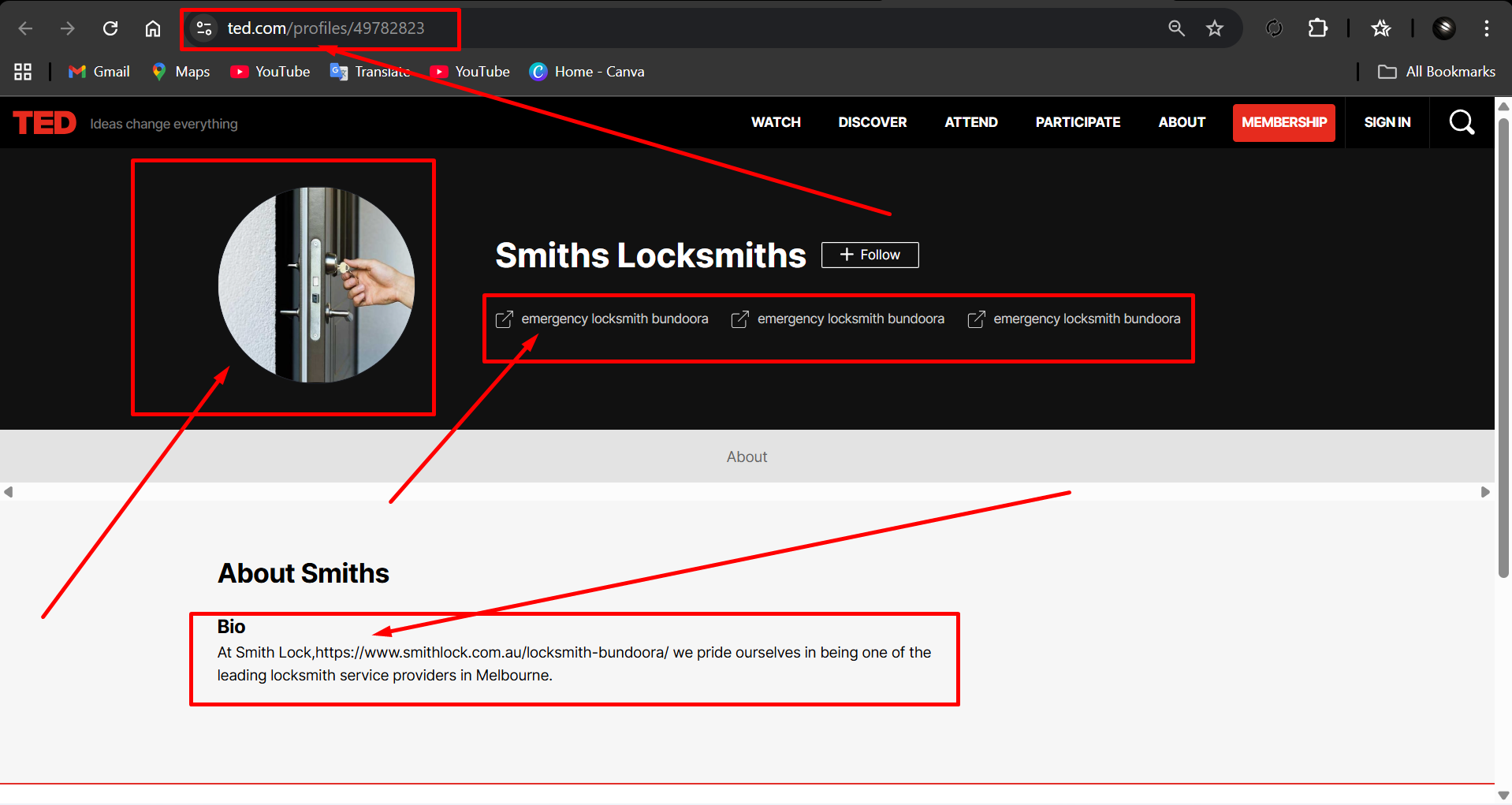Open the DISCOVER menu
This screenshot has width=1512, height=805.
click(872, 122)
